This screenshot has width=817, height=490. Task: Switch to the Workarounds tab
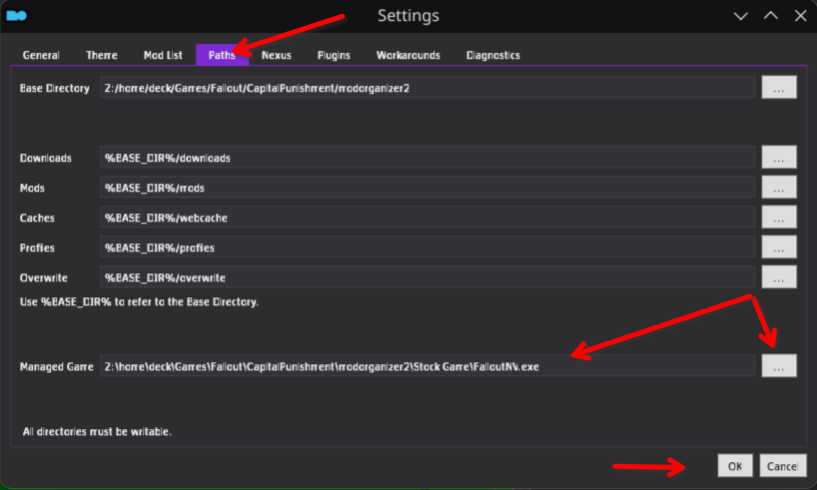point(407,55)
